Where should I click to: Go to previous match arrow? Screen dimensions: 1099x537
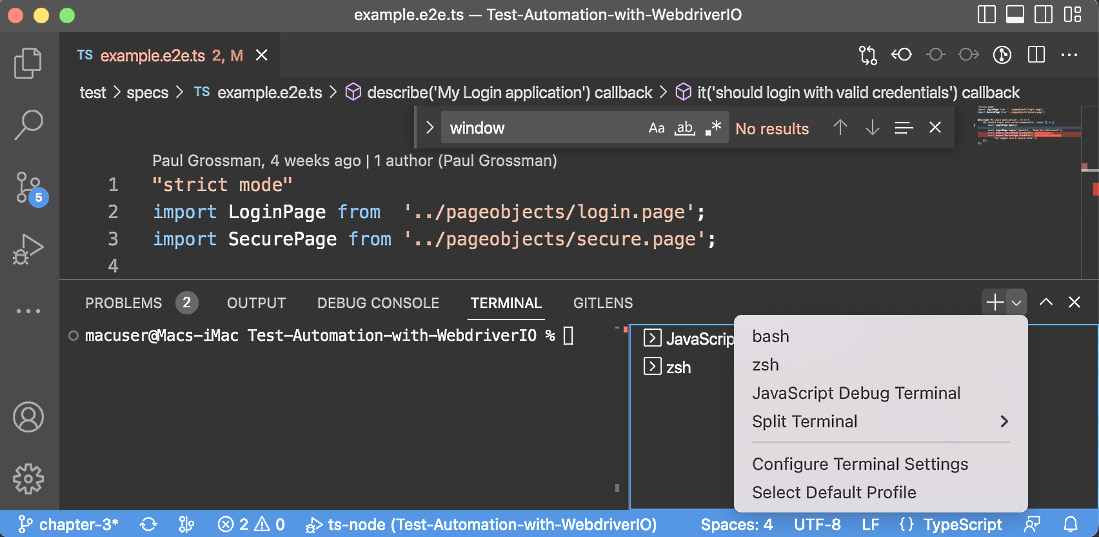point(840,128)
